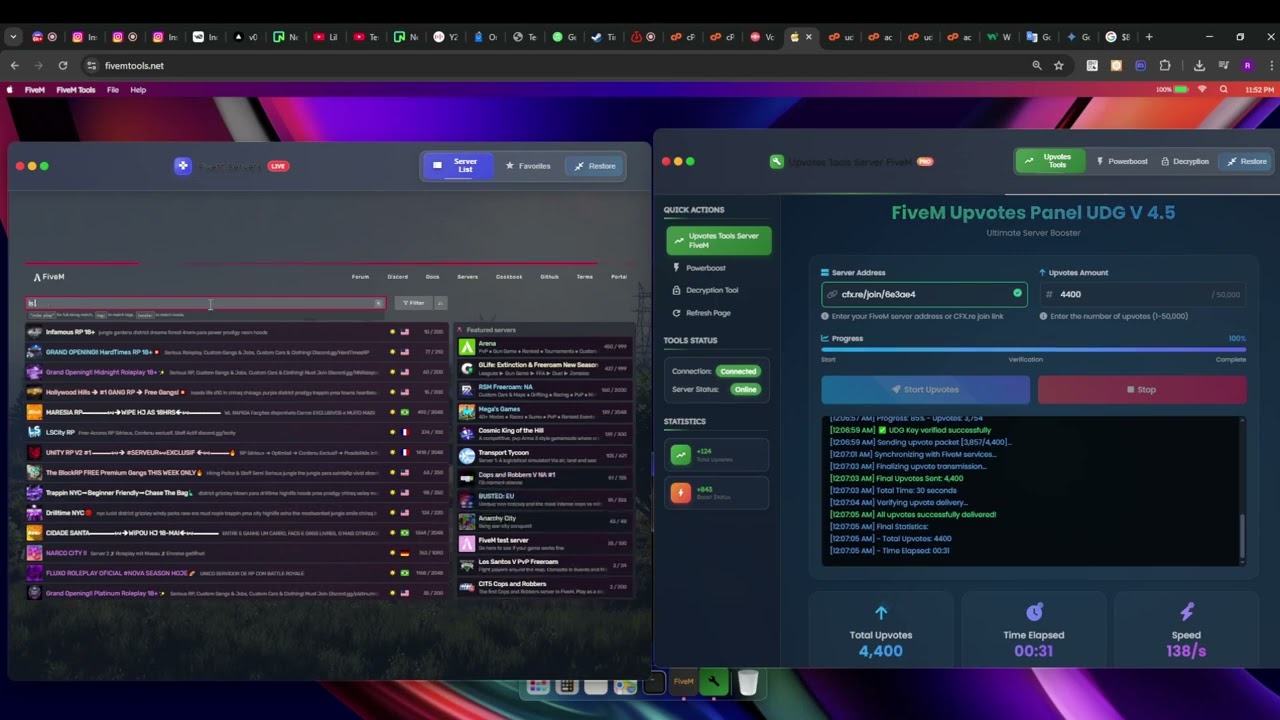Open the Servers link in the FiveM navigation
This screenshot has height=720, width=1280.
pos(467,277)
